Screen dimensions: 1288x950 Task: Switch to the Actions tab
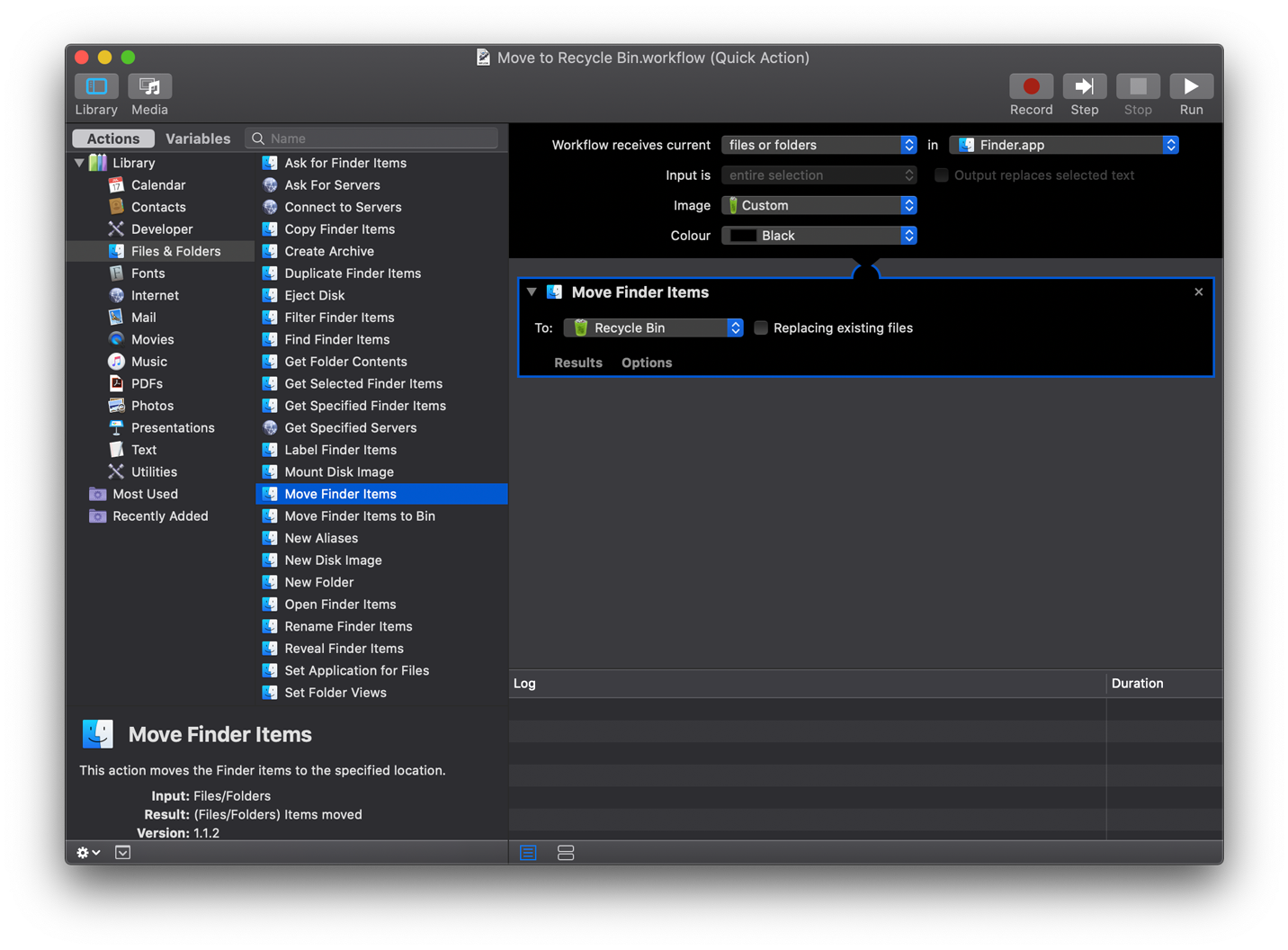pos(113,139)
